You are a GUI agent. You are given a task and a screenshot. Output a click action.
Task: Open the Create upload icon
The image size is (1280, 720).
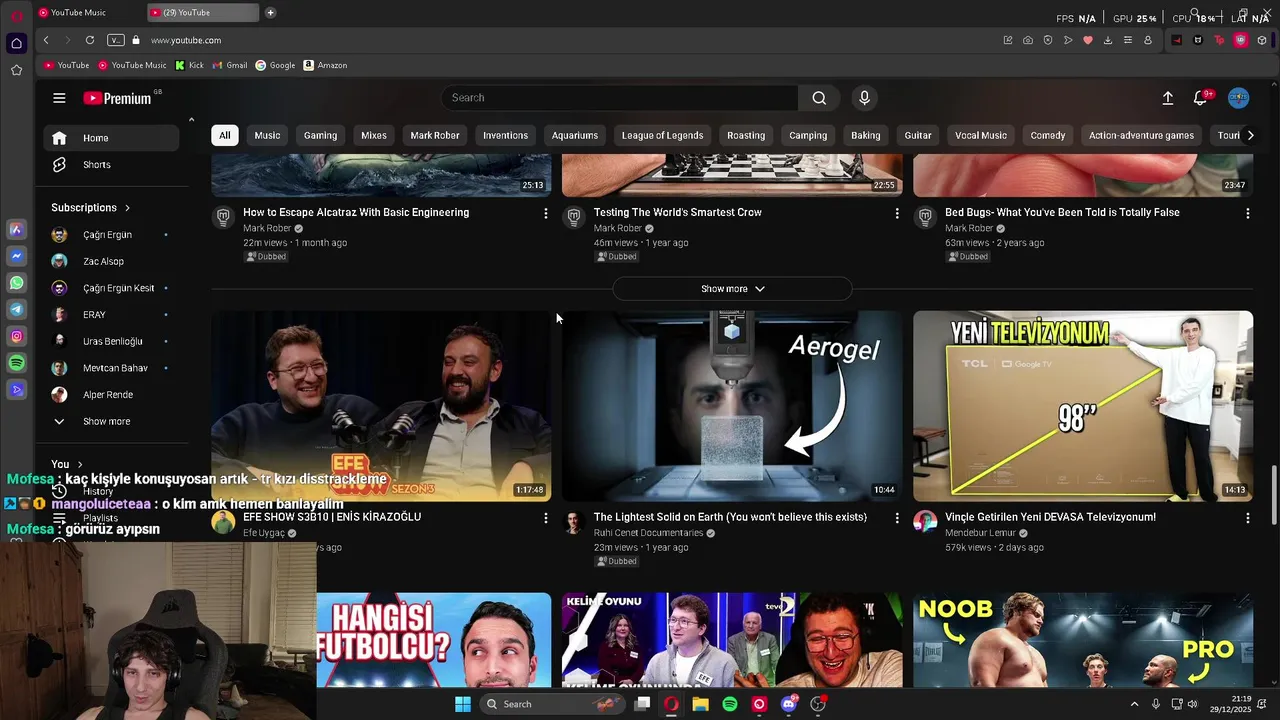(1168, 98)
